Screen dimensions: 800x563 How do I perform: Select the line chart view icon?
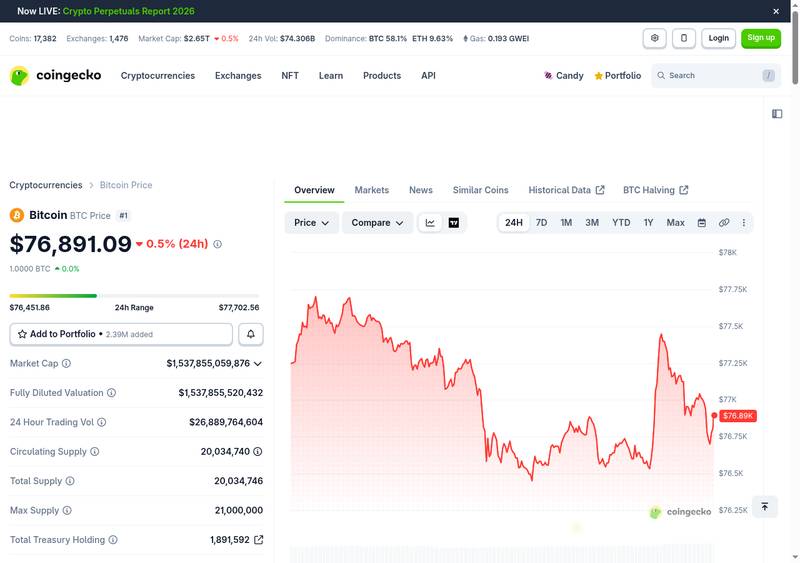(430, 223)
